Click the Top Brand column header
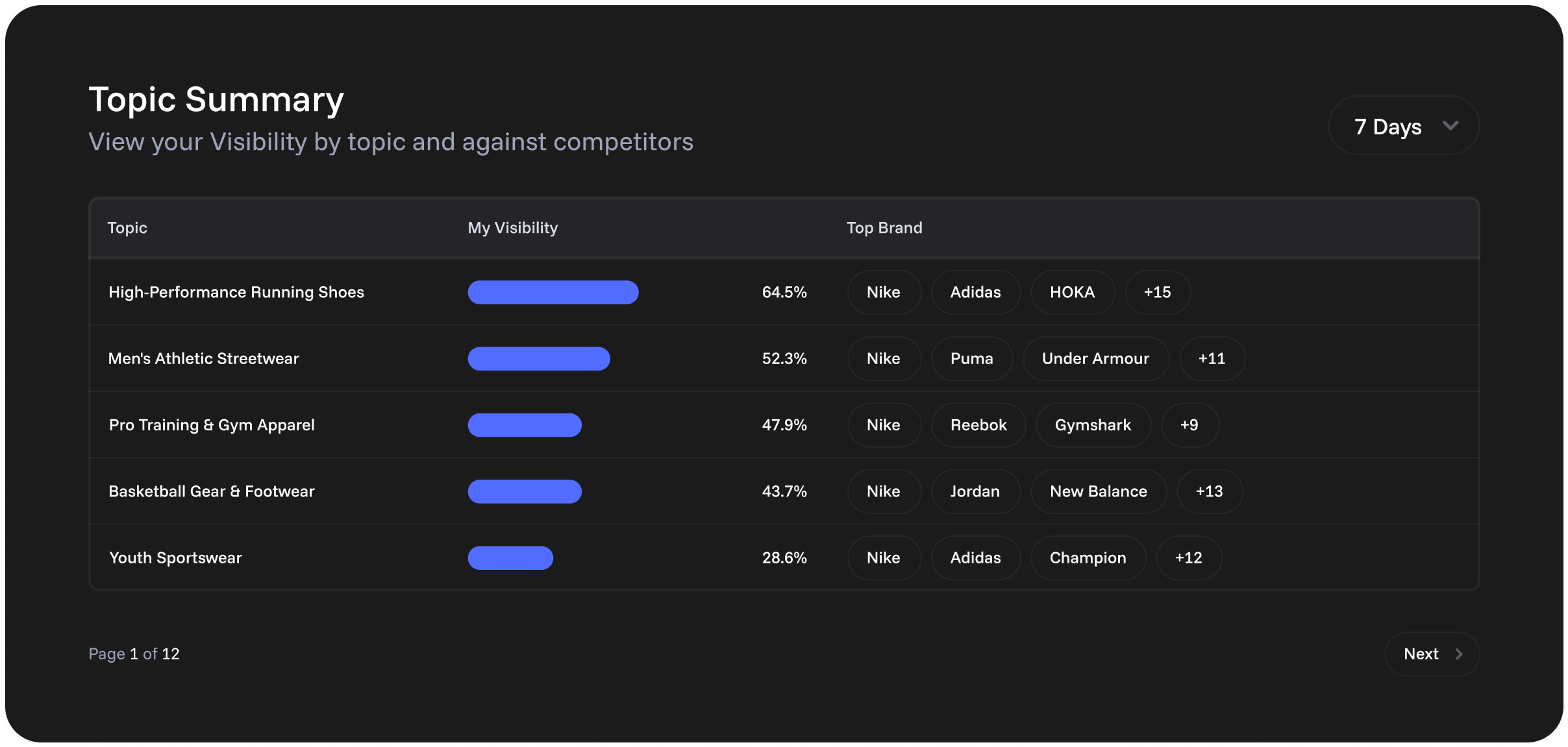Image resolution: width=1568 pixels, height=747 pixels. 884,228
